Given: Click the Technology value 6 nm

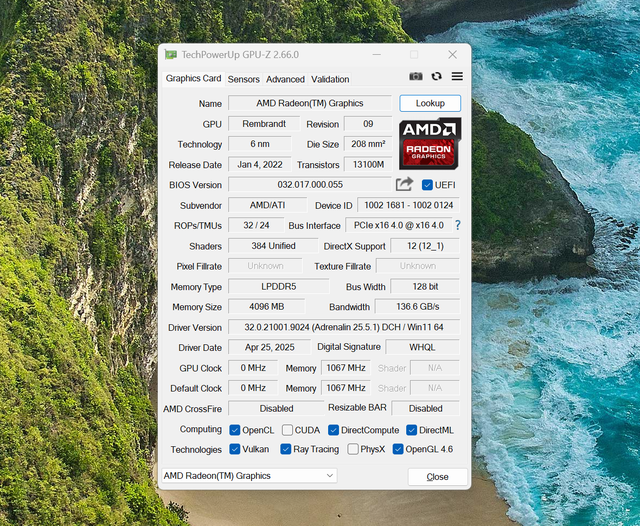Looking at the screenshot, I should point(260,144).
